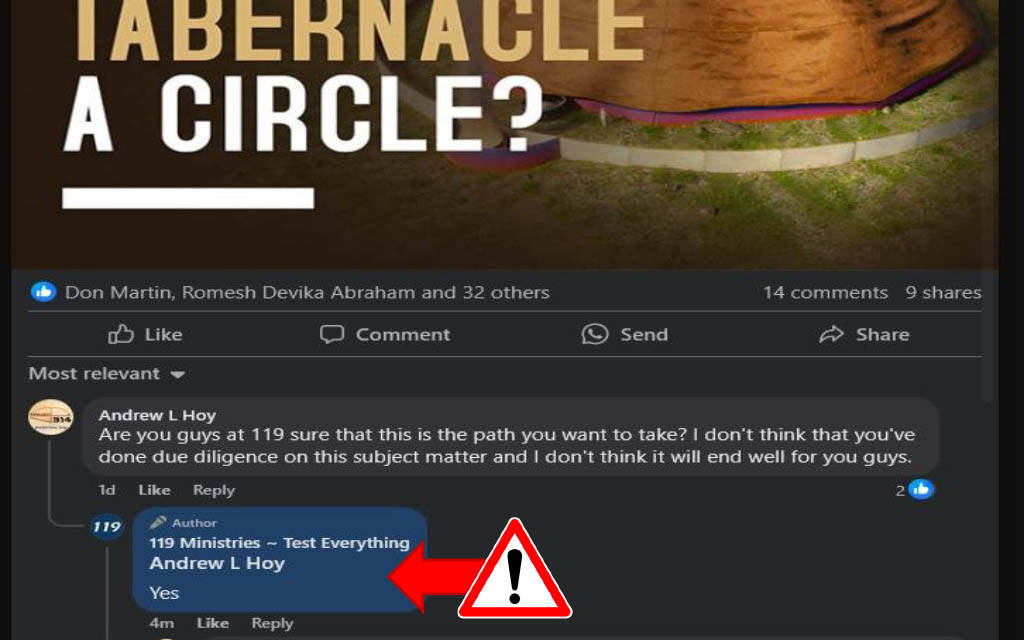View the 9 shares list
The height and width of the screenshot is (640, 1024).
point(943,292)
